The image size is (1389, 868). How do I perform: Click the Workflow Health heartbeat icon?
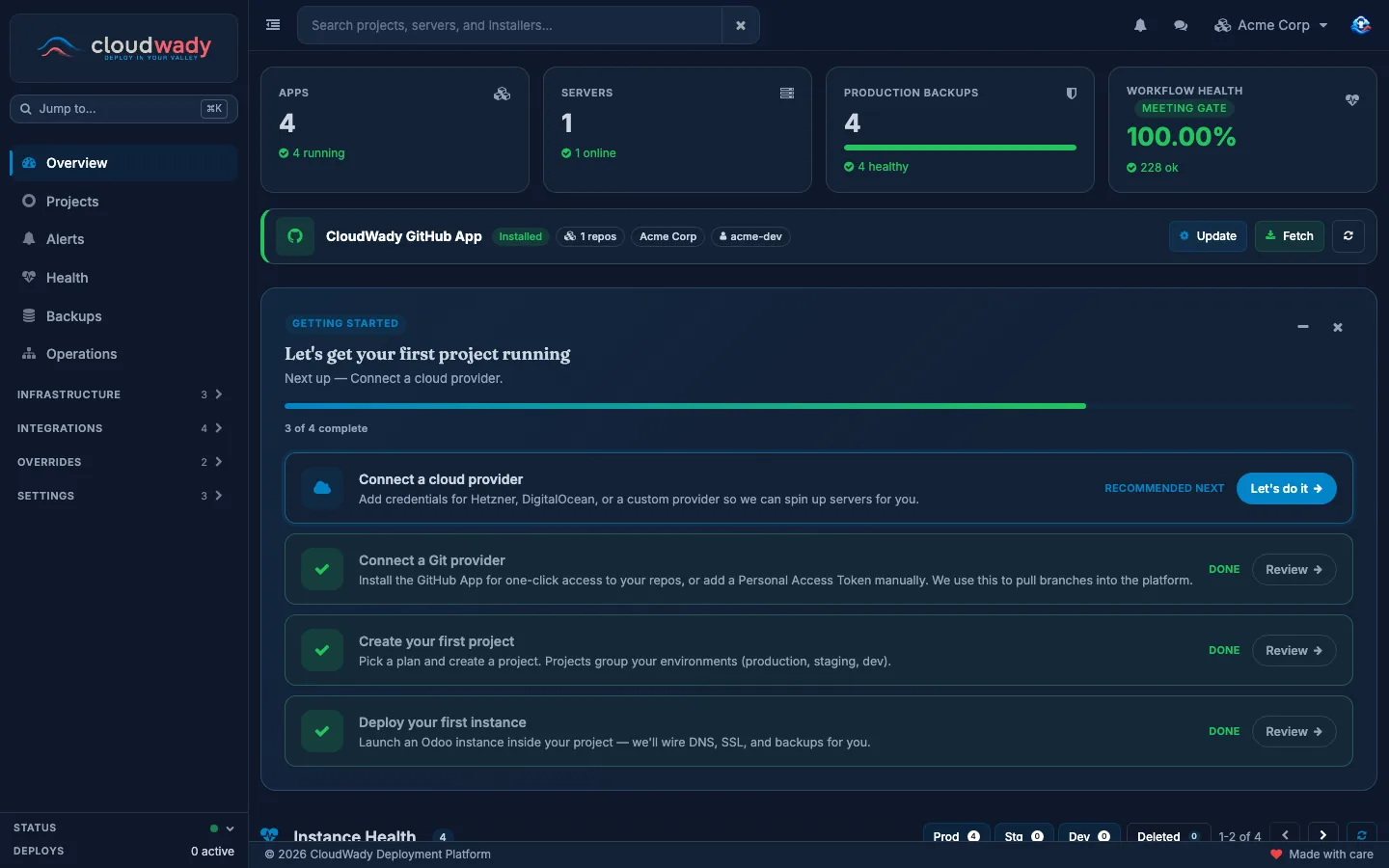point(1352,99)
